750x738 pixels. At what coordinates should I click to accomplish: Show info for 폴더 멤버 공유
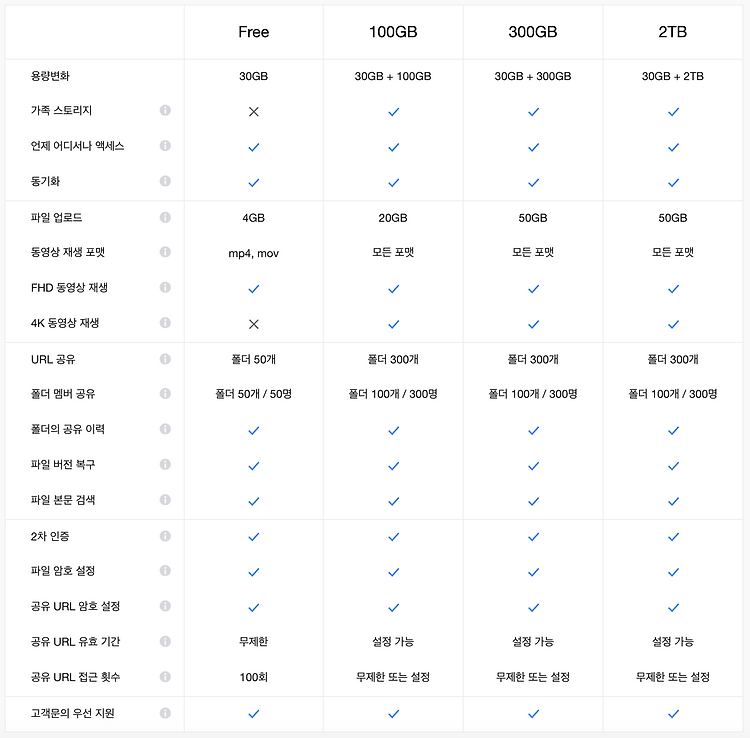(x=165, y=393)
